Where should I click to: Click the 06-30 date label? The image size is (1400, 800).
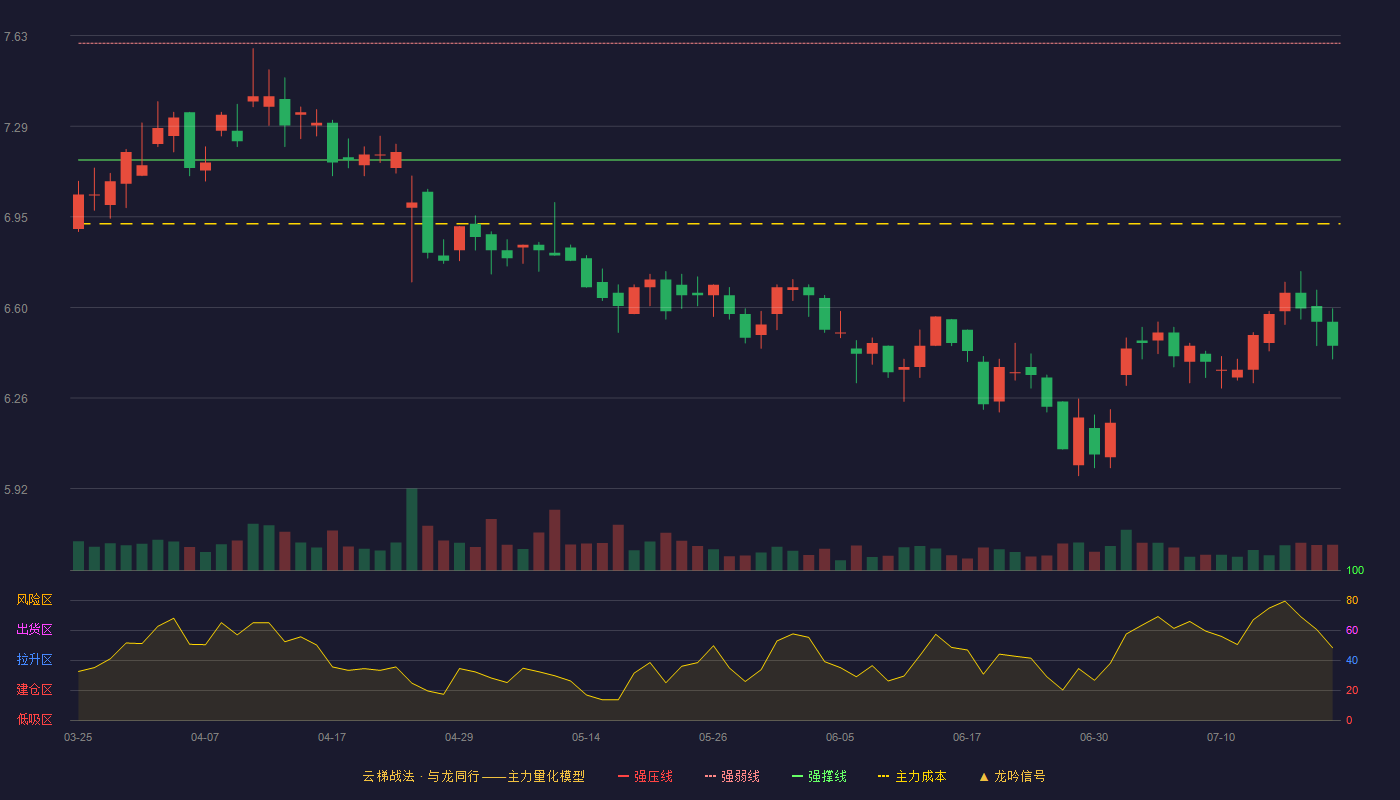(1094, 737)
